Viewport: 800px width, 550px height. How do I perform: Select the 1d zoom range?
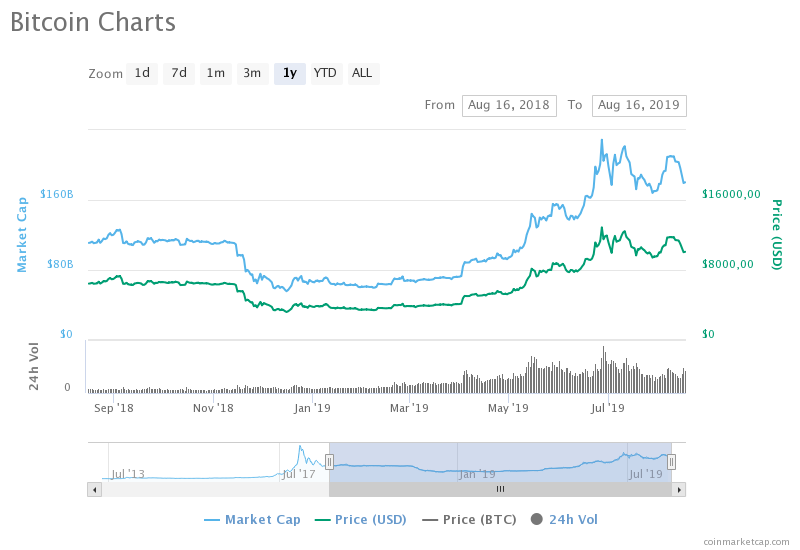pyautogui.click(x=142, y=73)
